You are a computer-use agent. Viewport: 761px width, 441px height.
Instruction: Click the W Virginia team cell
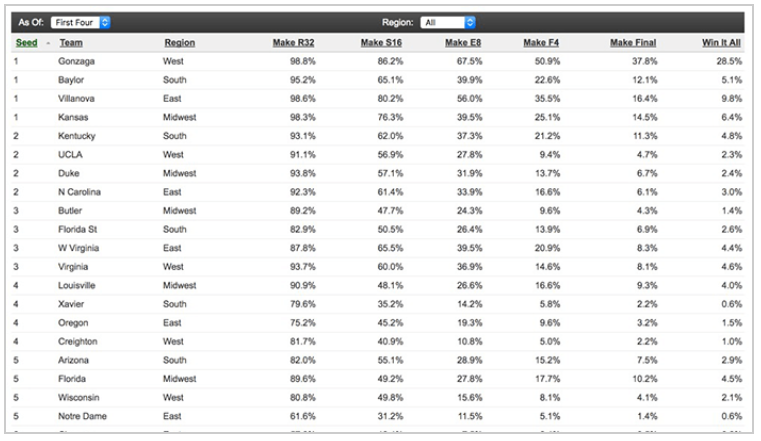79,248
